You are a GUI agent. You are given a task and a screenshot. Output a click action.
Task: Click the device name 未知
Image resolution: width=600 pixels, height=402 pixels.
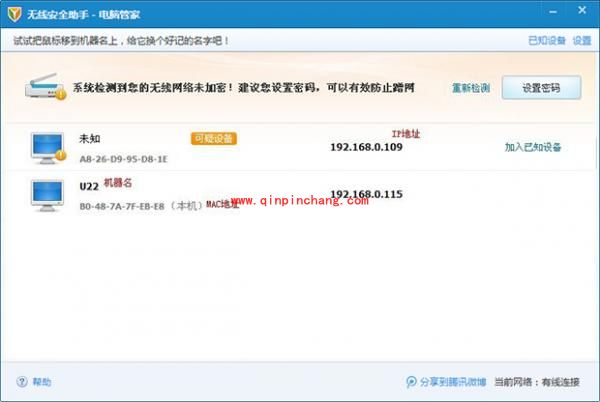[x=90, y=138]
